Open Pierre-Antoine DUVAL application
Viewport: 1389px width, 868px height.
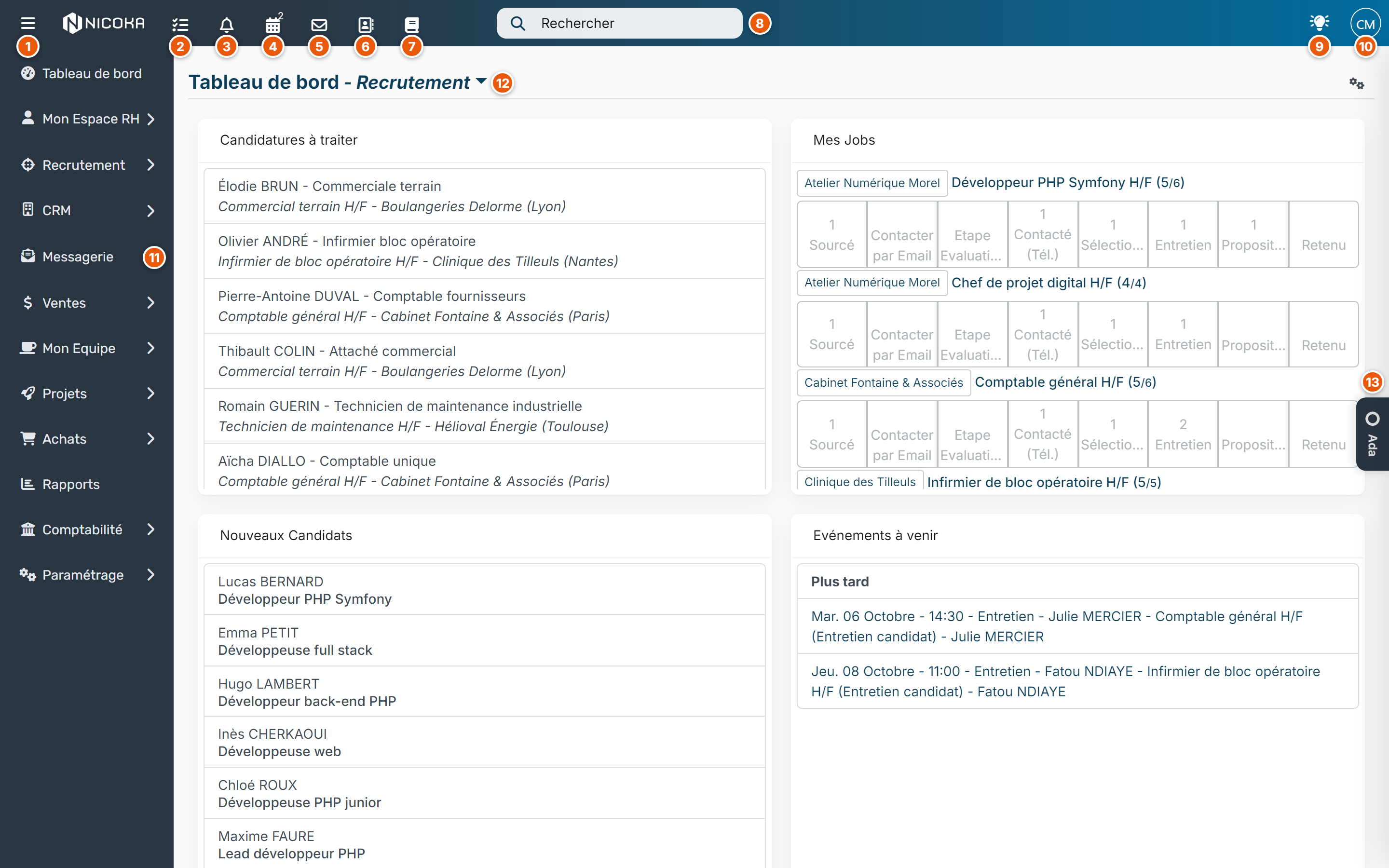pyautogui.click(x=484, y=306)
